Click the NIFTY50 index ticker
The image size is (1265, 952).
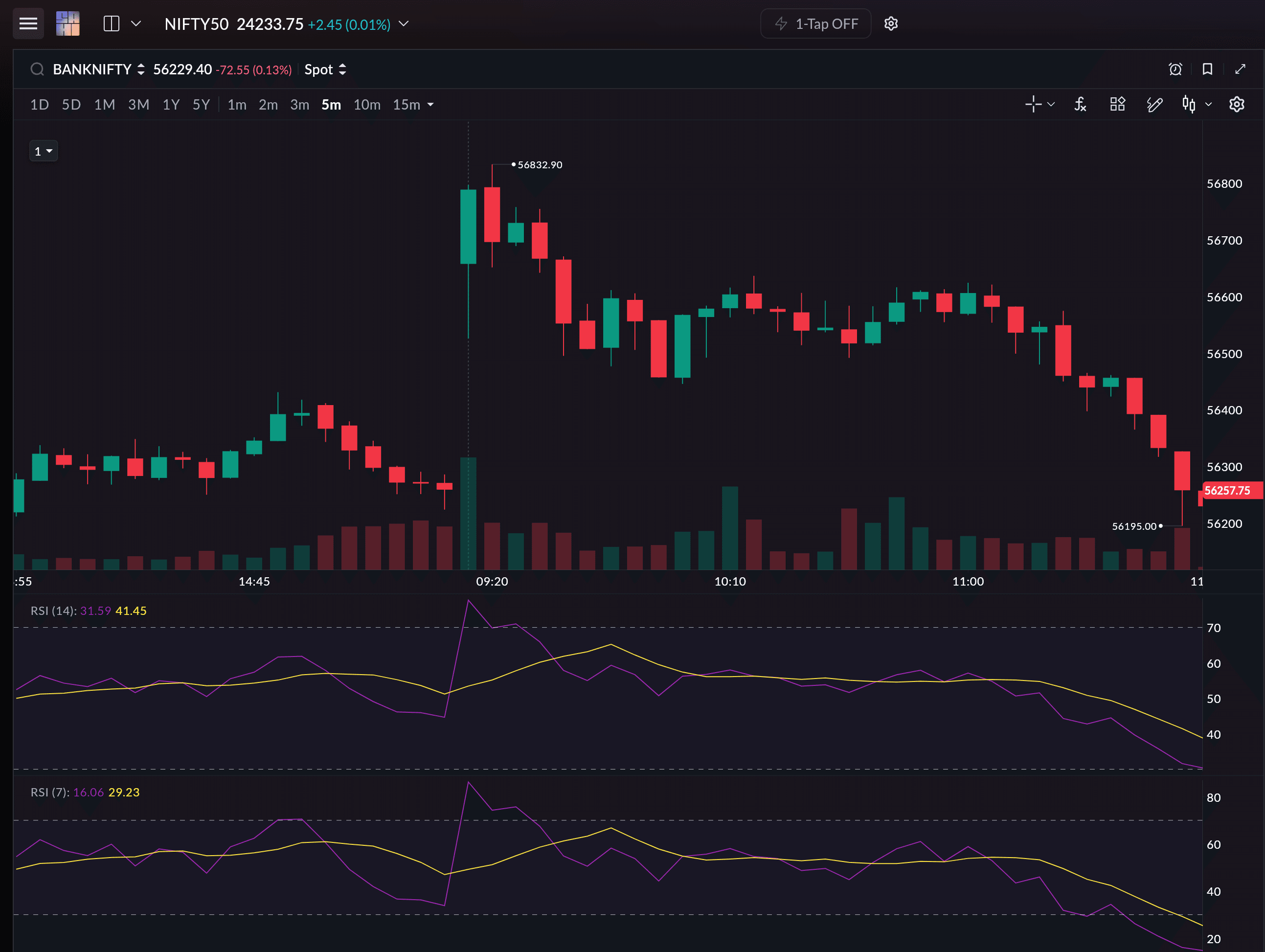click(196, 24)
